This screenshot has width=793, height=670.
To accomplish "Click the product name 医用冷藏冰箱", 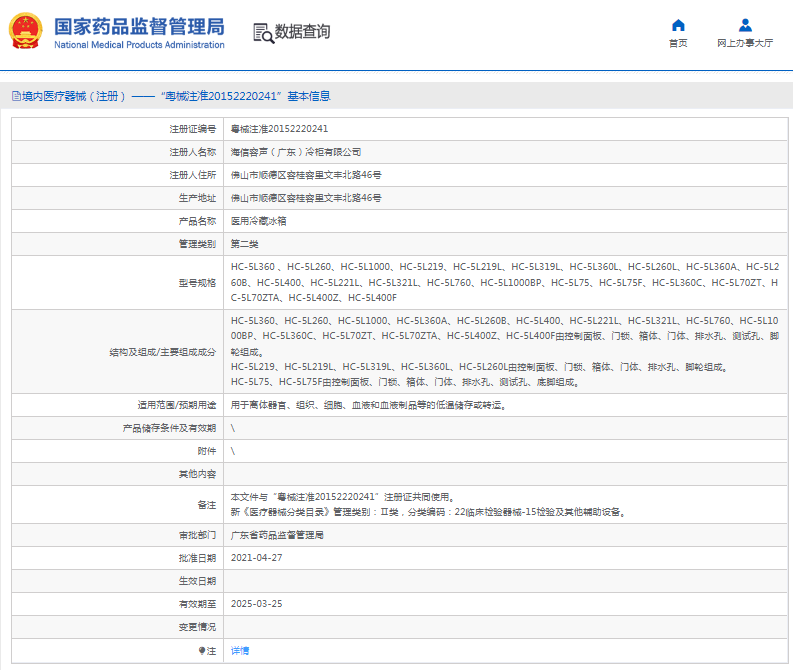I will pyautogui.click(x=258, y=221).
